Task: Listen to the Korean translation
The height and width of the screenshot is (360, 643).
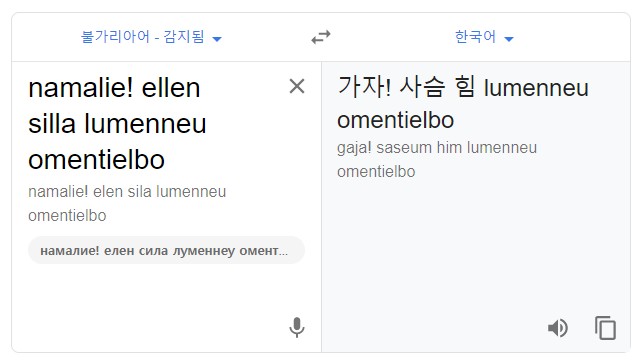Action: point(558,328)
